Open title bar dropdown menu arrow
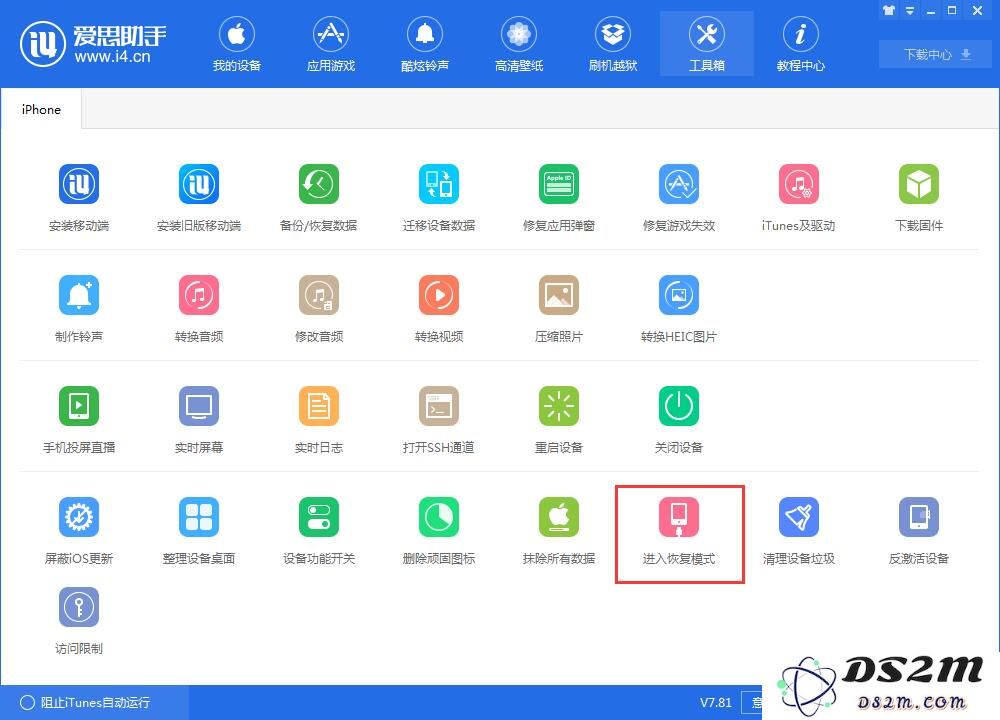This screenshot has height=720, width=1000. coord(910,11)
